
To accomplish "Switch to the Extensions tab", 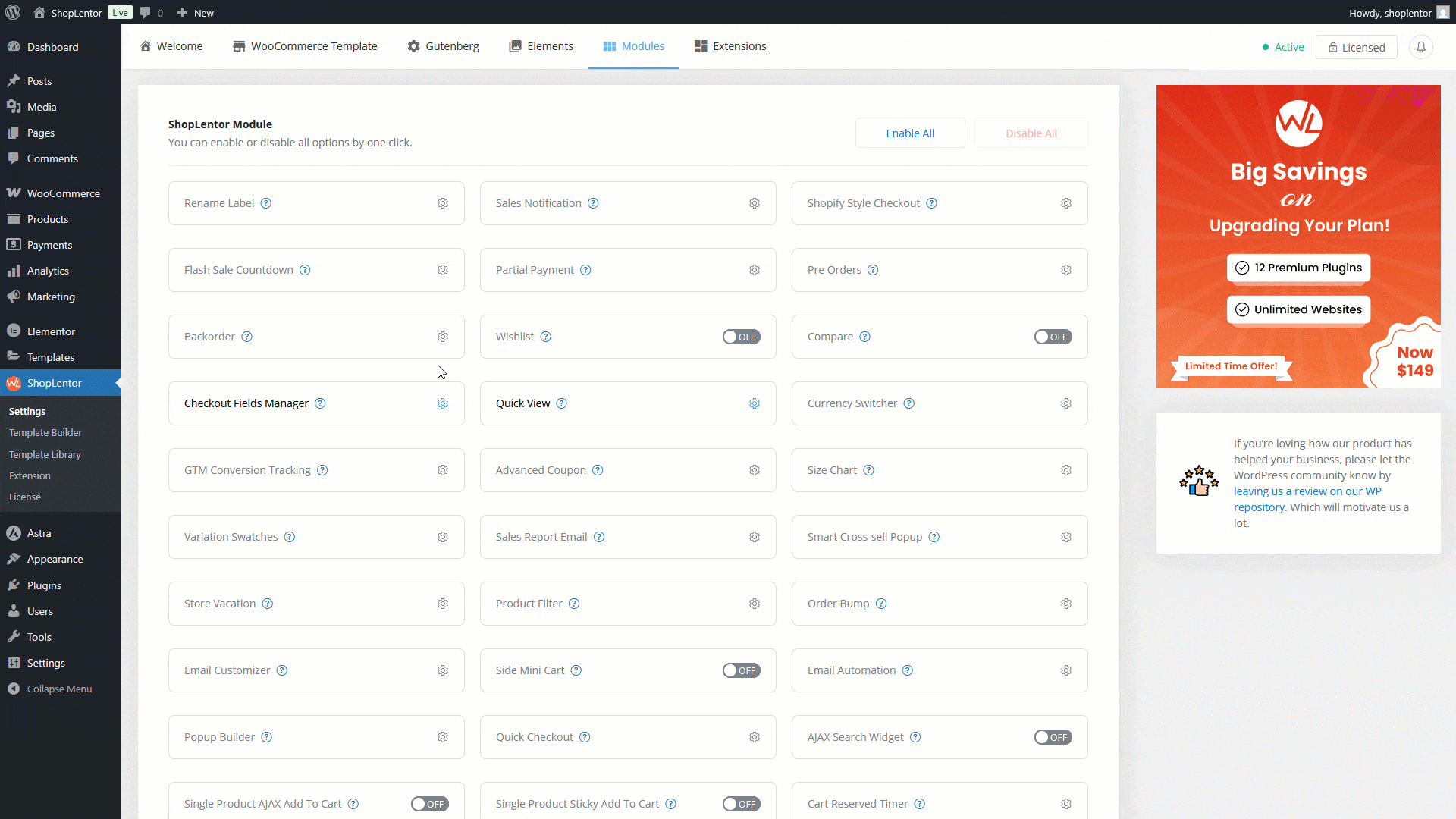I will pyautogui.click(x=730, y=46).
